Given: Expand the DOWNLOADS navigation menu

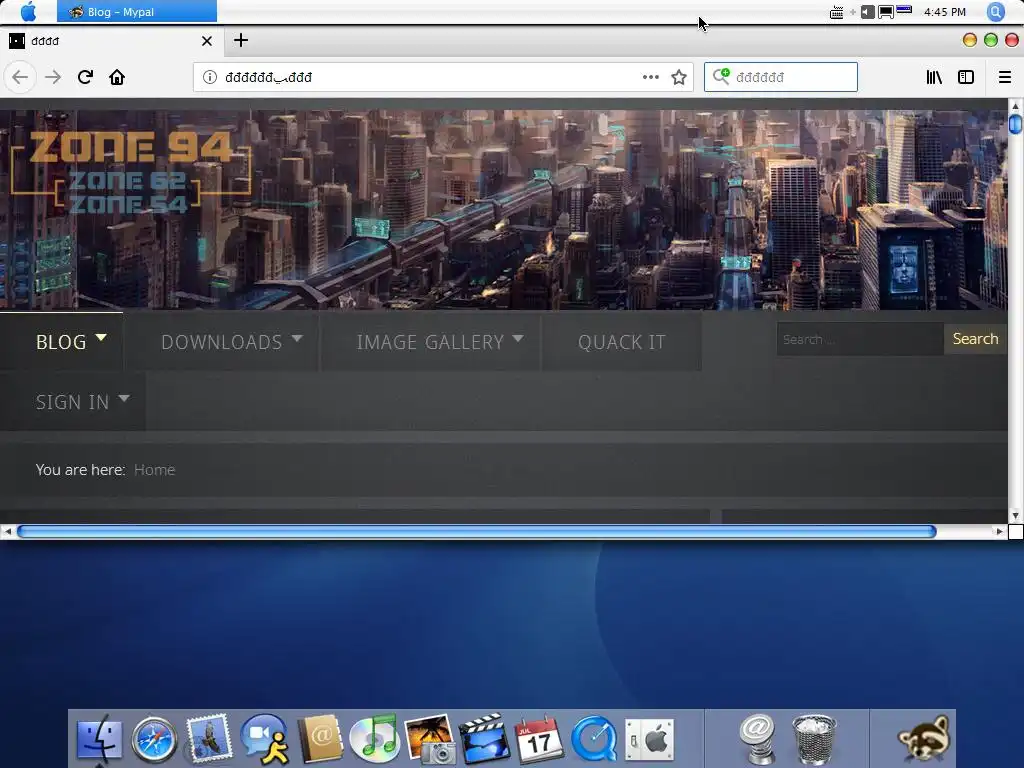Looking at the screenshot, I should click(222, 342).
